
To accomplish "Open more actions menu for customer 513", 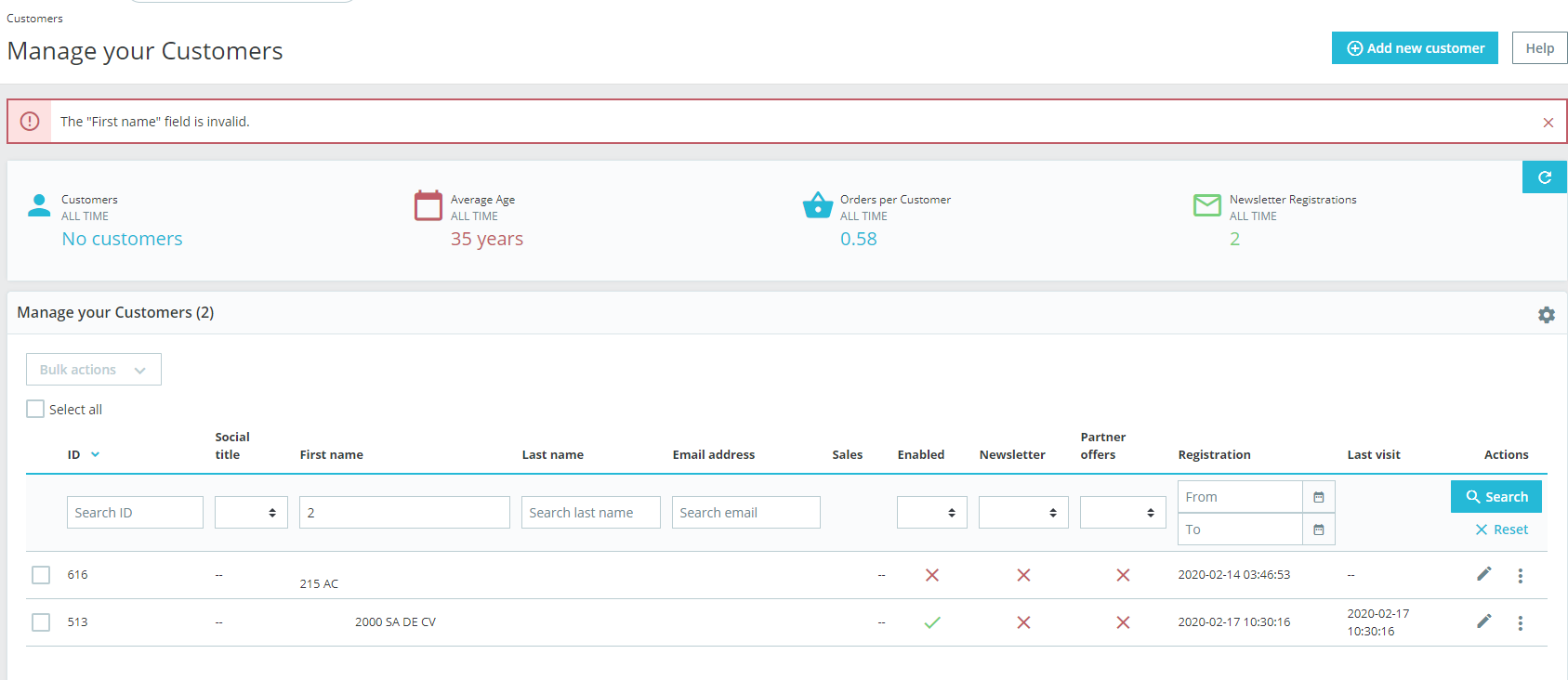I will point(1521,623).
